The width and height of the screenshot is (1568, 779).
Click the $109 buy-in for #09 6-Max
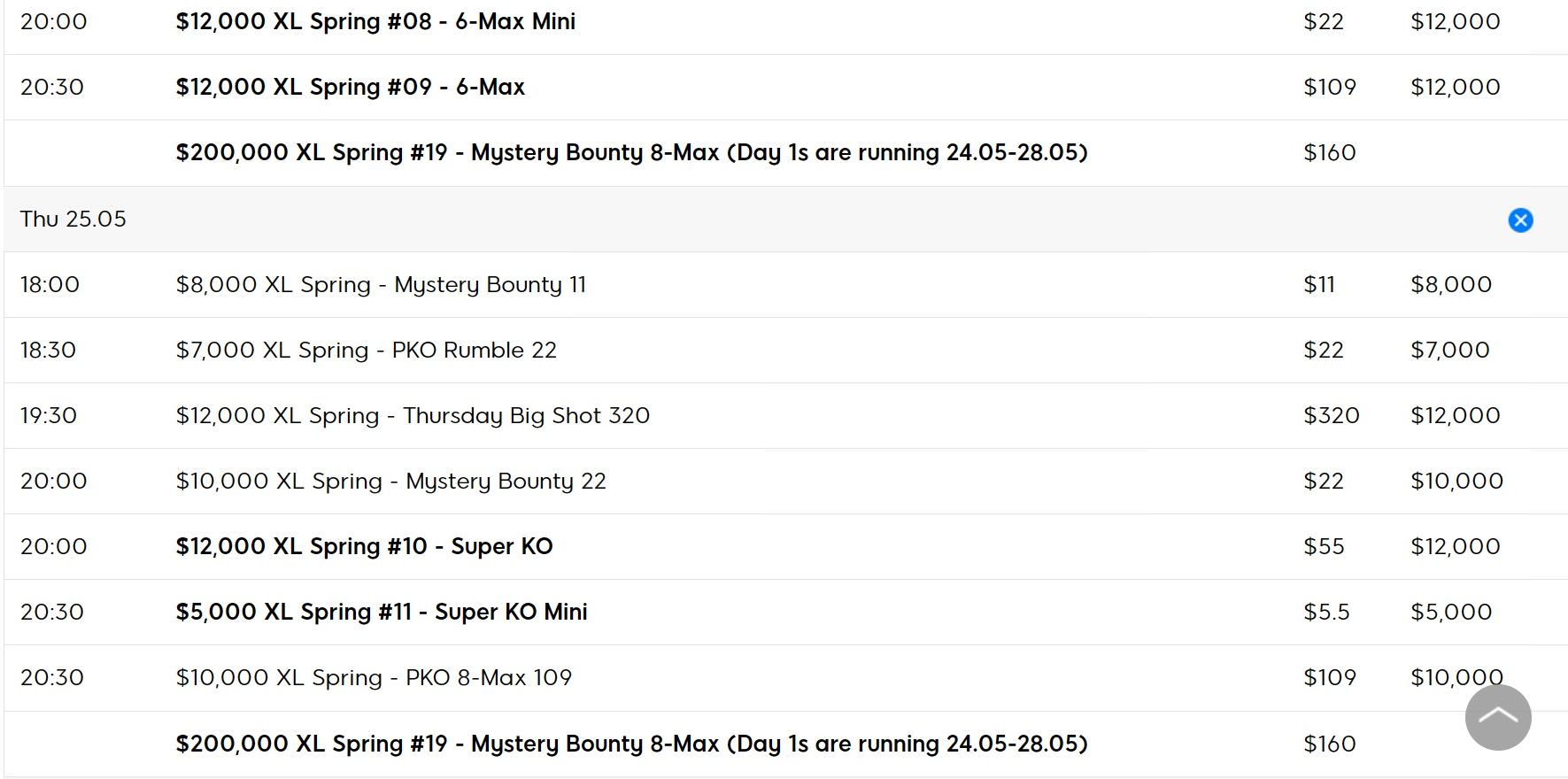pyautogui.click(x=1329, y=87)
